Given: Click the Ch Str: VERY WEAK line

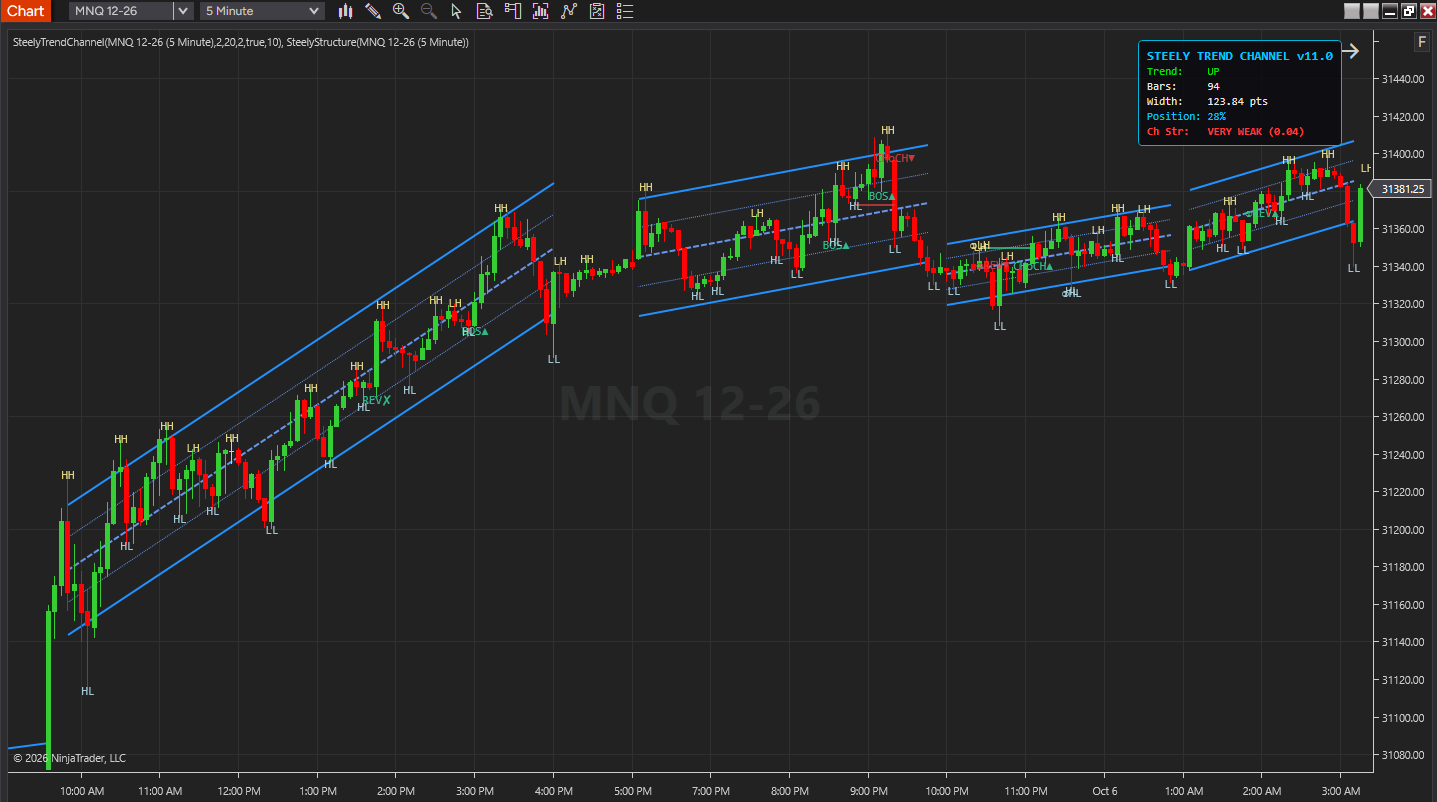Looking at the screenshot, I should [1226, 131].
